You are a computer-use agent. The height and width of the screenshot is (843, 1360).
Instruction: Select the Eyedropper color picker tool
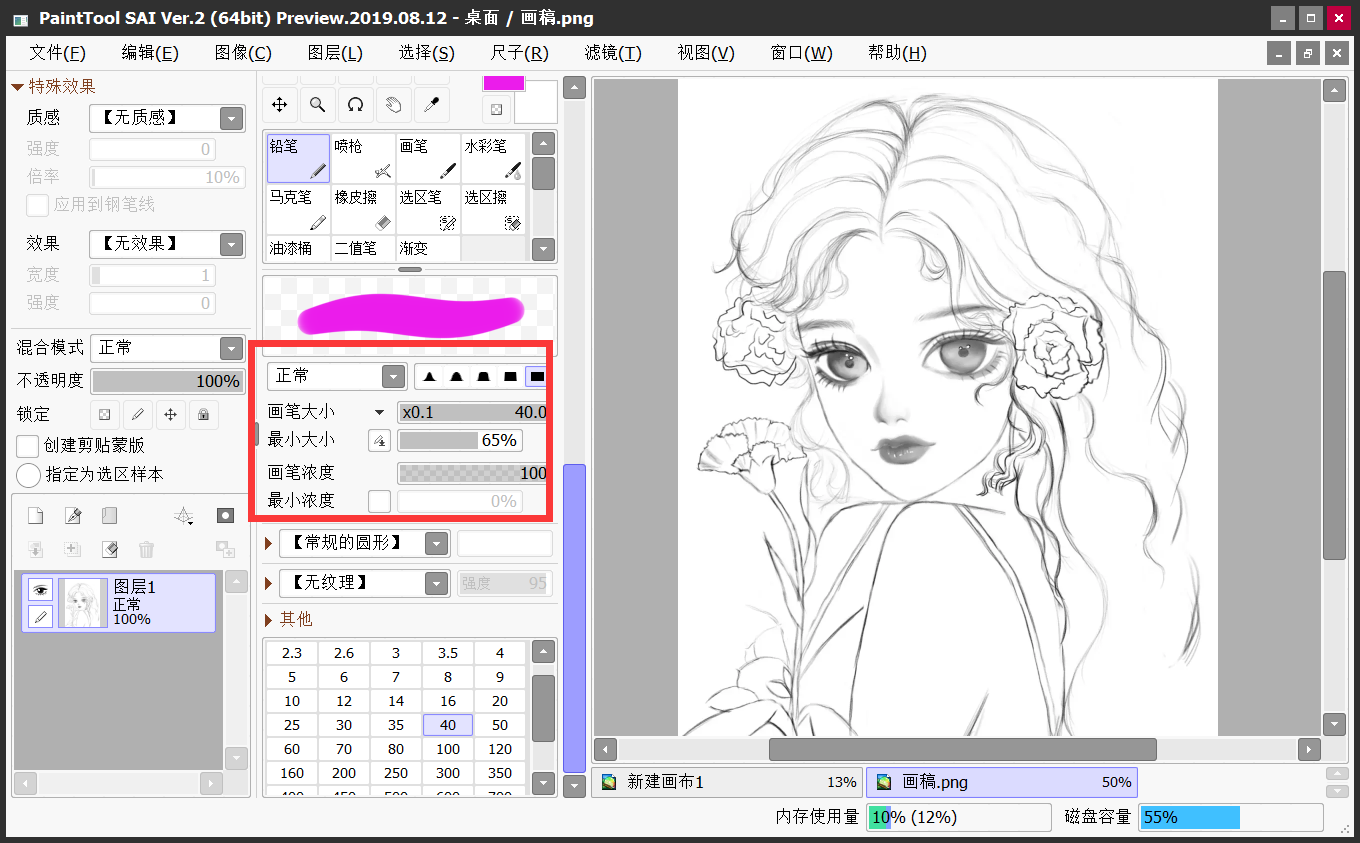431,104
